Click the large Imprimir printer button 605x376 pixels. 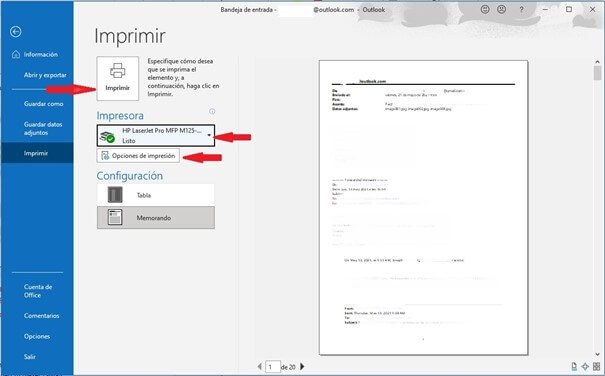point(118,78)
